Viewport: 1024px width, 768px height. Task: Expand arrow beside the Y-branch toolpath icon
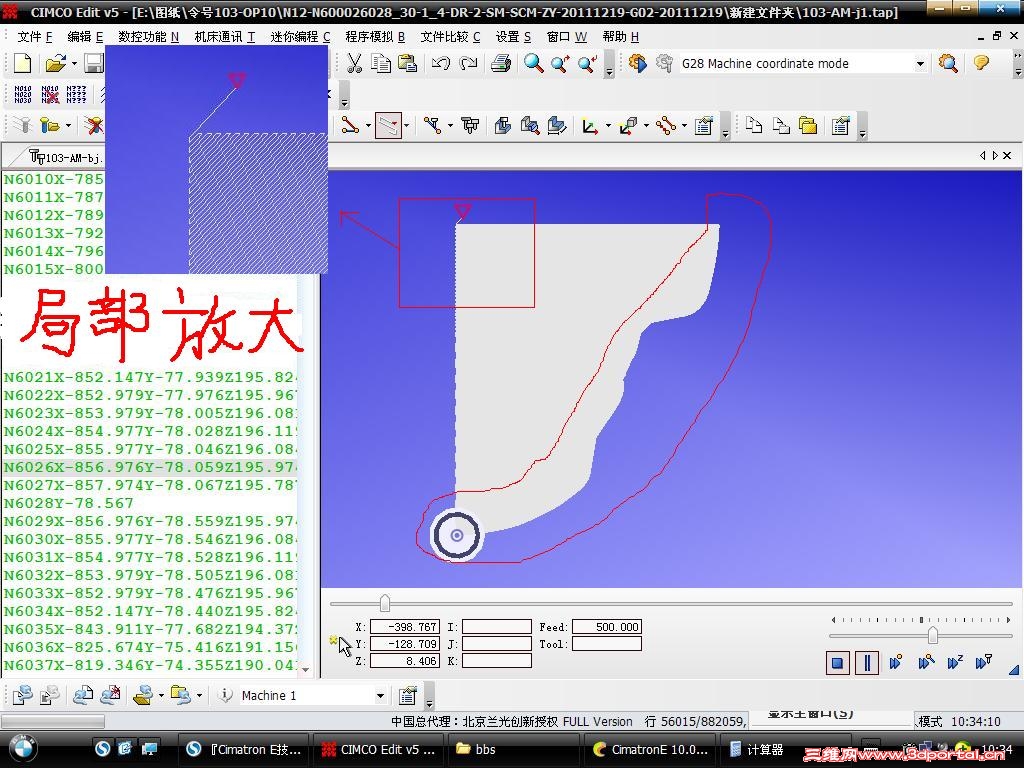pyautogui.click(x=450, y=125)
